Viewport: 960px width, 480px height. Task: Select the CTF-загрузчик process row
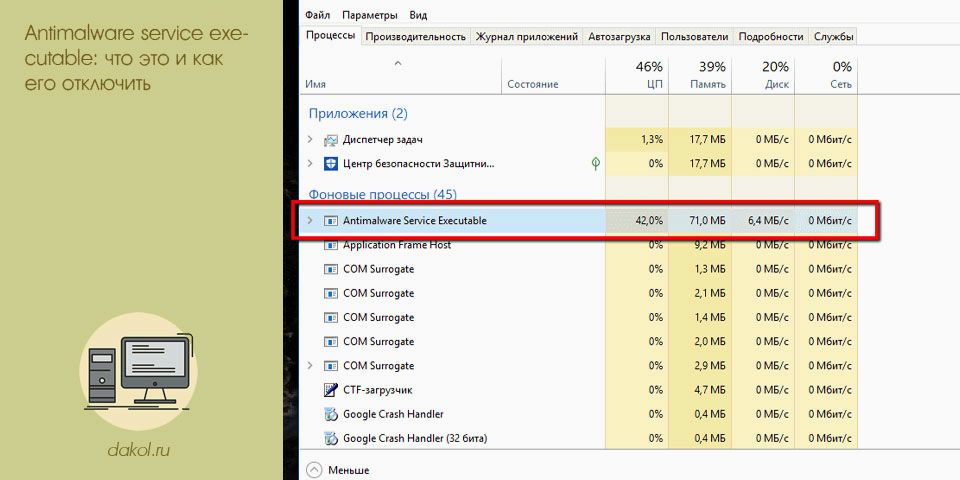pos(579,389)
